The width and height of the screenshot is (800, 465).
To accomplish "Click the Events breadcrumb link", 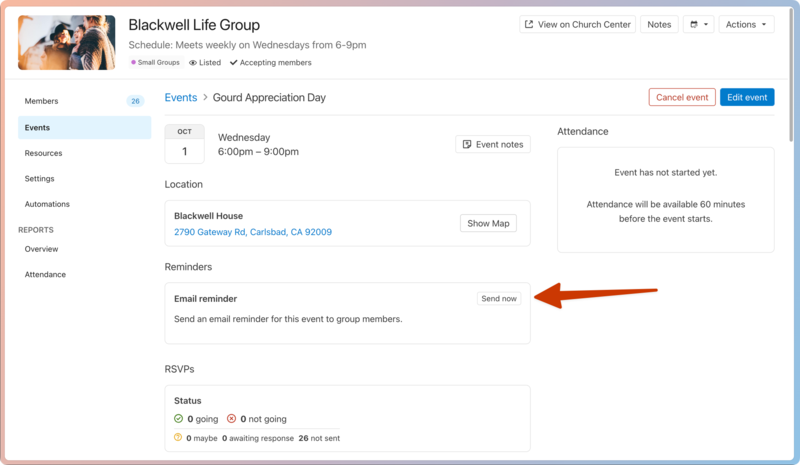I will coord(181,98).
